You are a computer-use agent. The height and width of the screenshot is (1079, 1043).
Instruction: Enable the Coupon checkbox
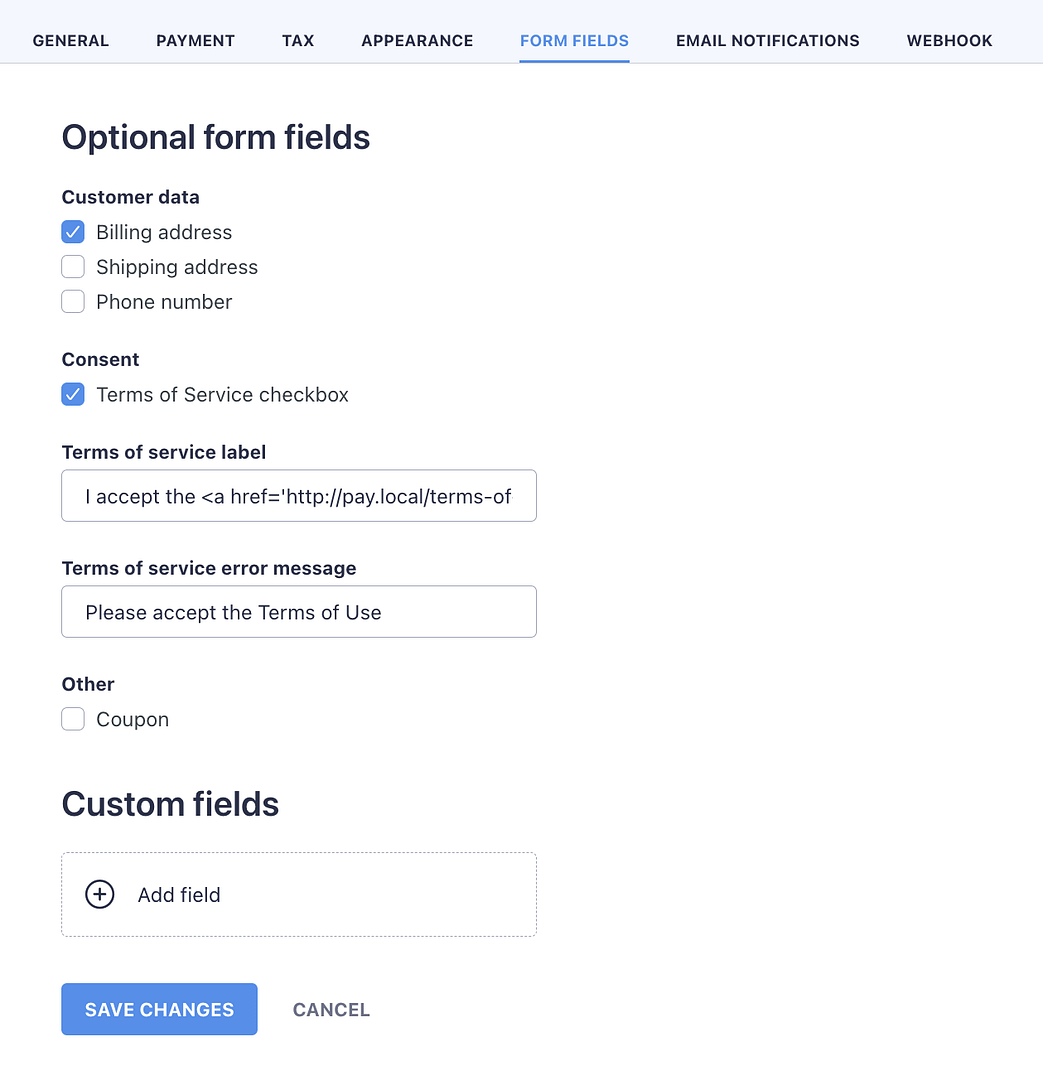pos(73,719)
